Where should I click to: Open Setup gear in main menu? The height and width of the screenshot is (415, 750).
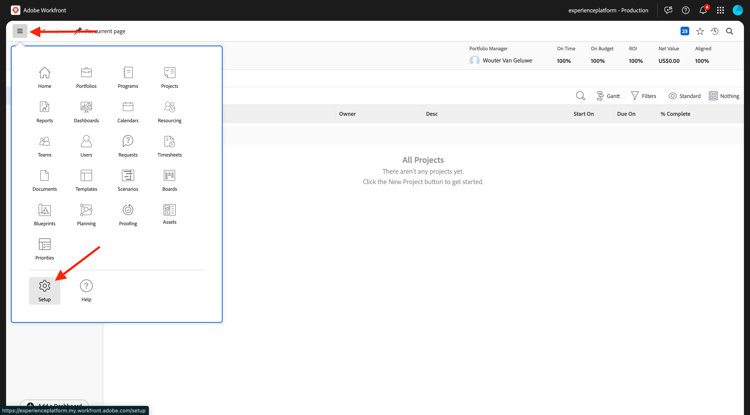[x=44, y=291]
